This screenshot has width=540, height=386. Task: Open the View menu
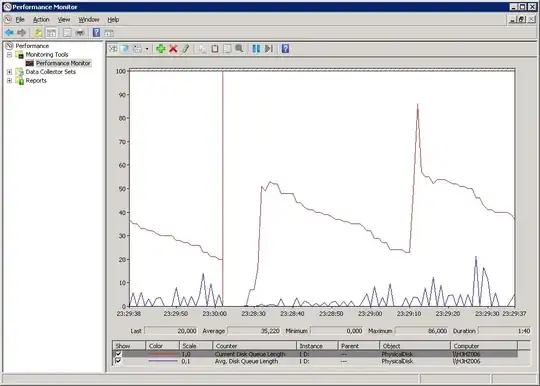[64, 20]
